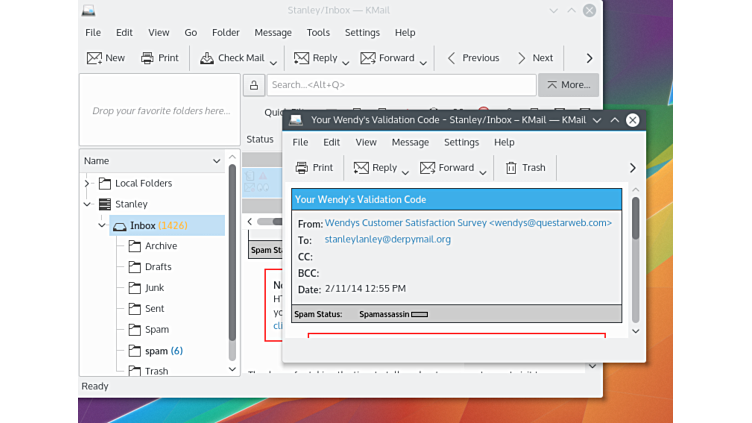Image resolution: width=752 pixels, height=423 pixels.
Task: Click Forward in the message window toolbar
Action: click(447, 168)
